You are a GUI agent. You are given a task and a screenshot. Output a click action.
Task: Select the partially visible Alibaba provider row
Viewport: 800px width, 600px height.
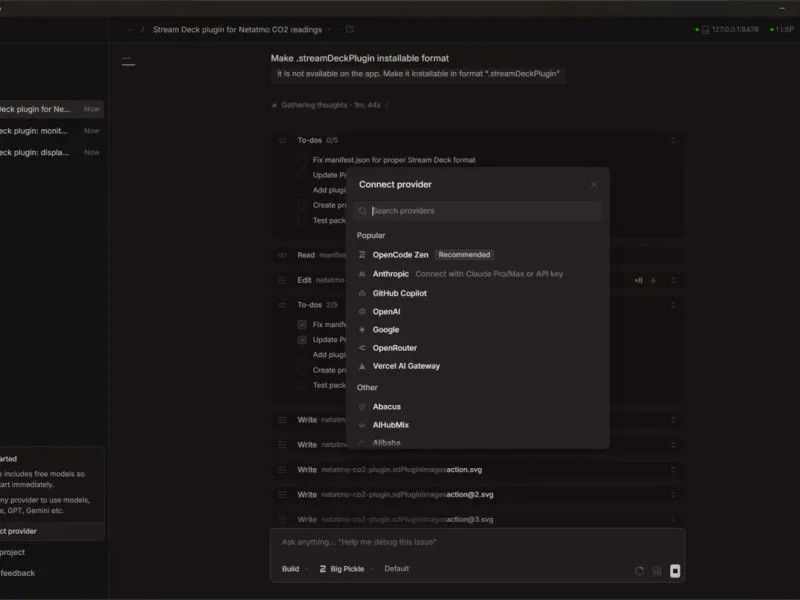[x=478, y=443]
